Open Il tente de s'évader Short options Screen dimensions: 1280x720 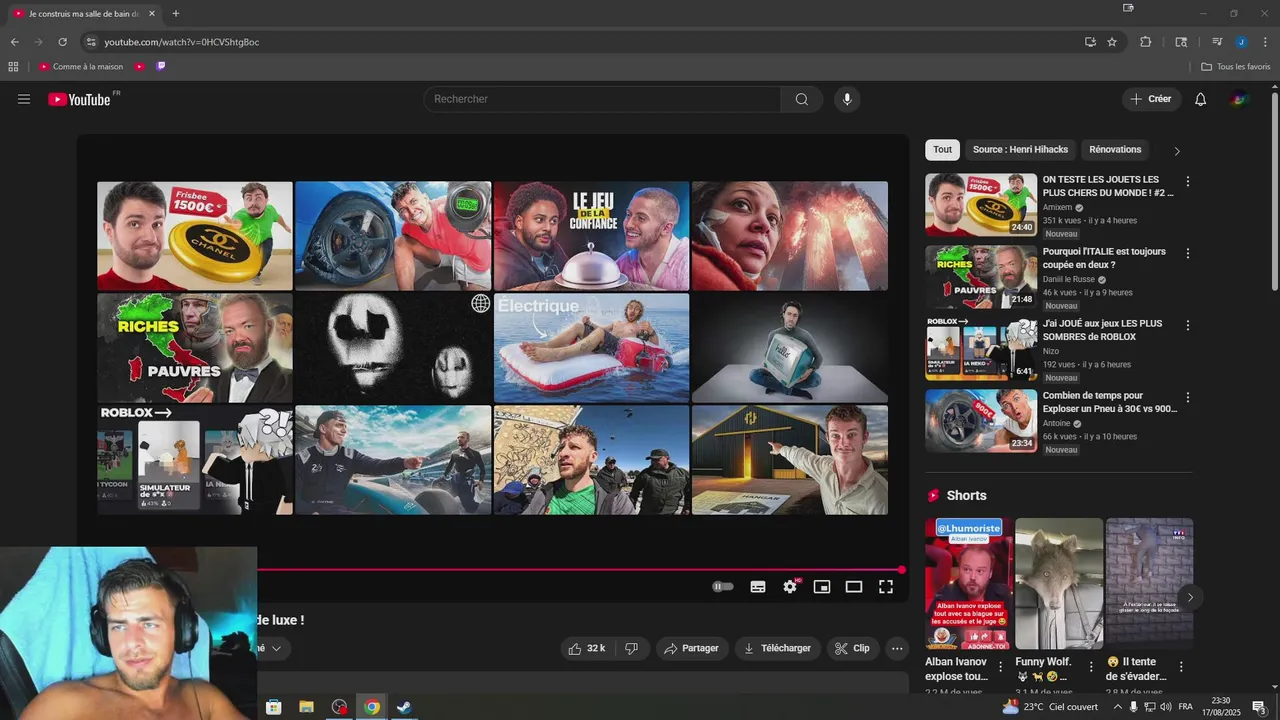pyautogui.click(x=1181, y=667)
